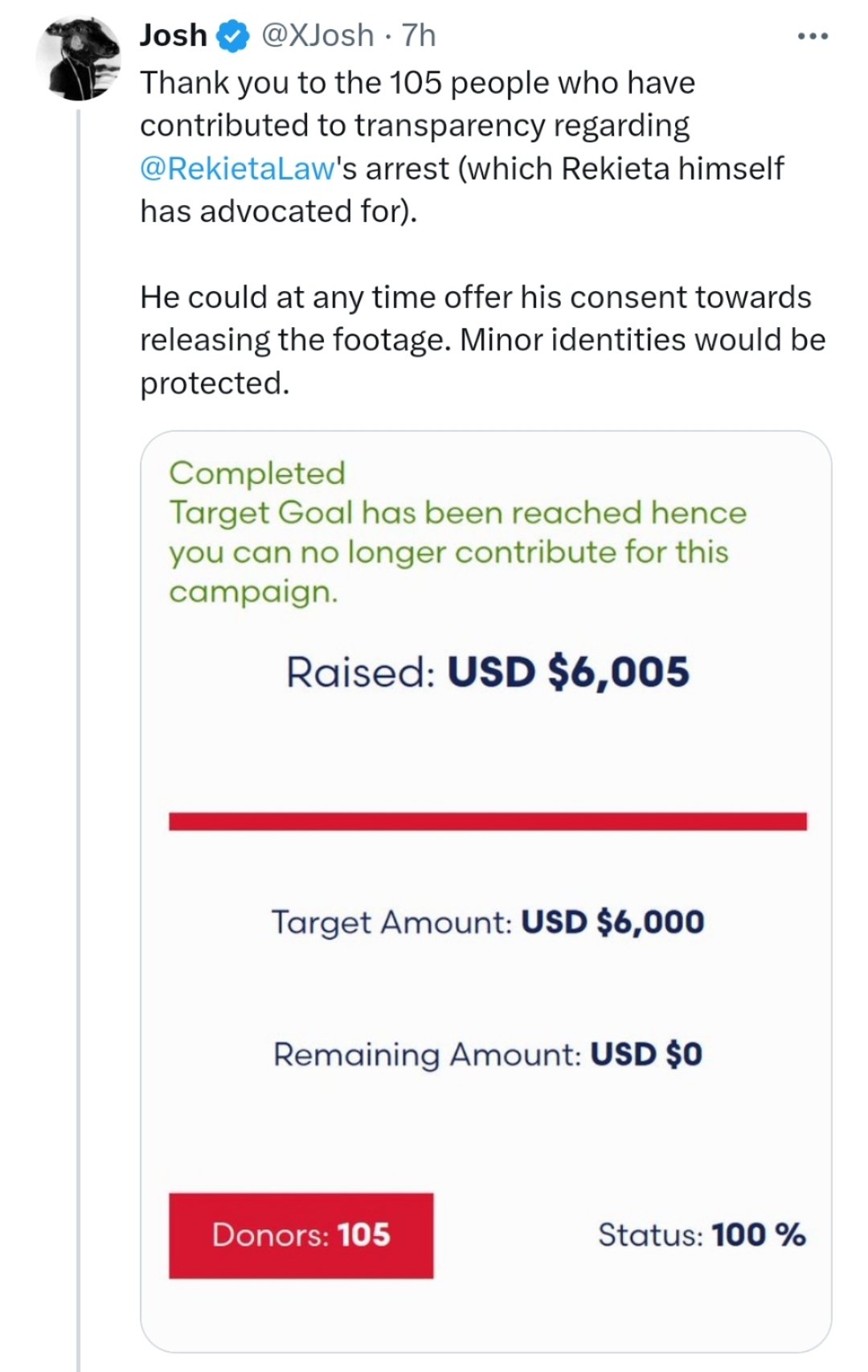The width and height of the screenshot is (868, 1372).
Task: Click the Target Amount: USD $6,000 line
Action: pyautogui.click(x=487, y=922)
